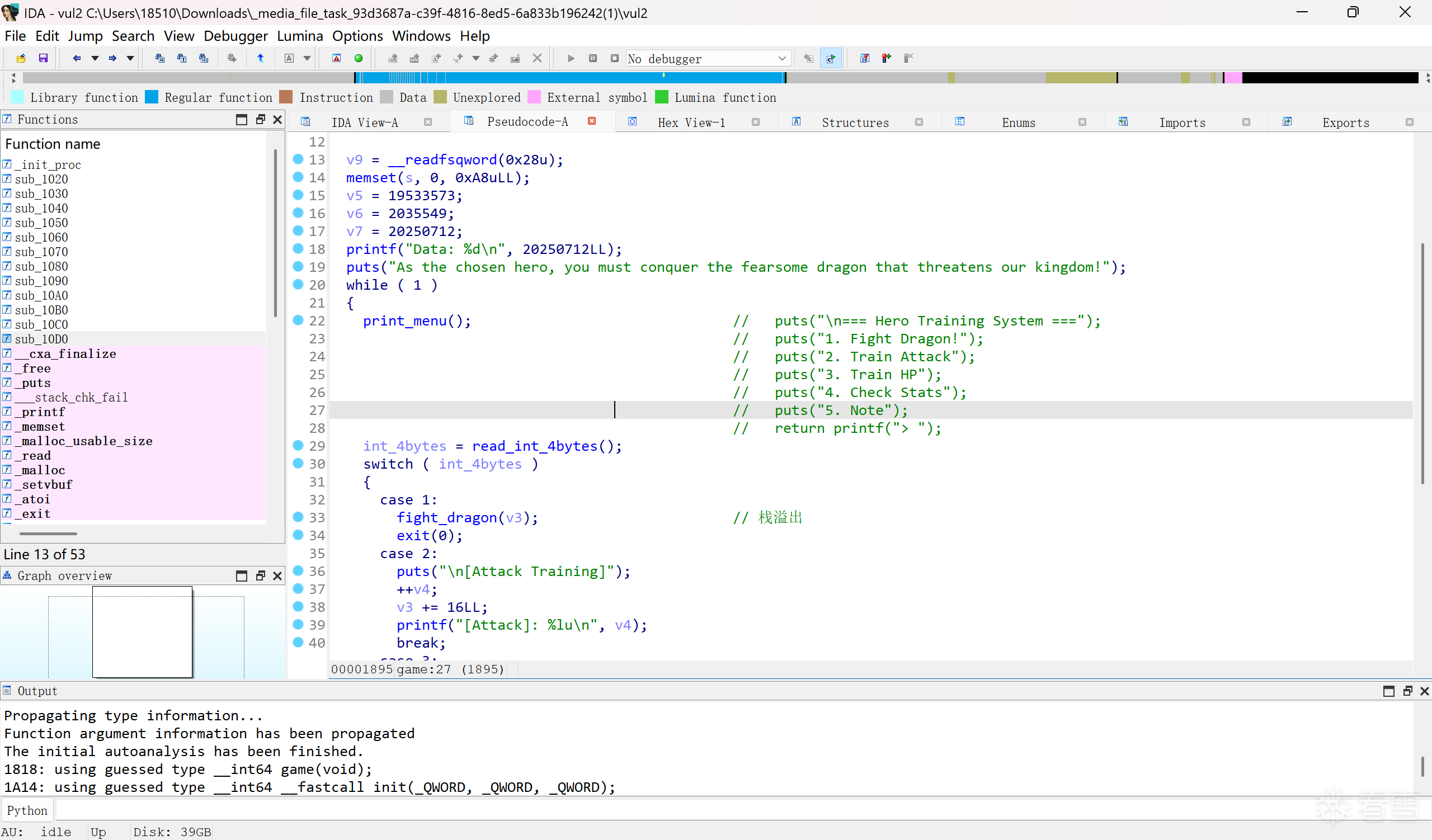
Task: Open the Debugger menu
Action: tap(235, 36)
